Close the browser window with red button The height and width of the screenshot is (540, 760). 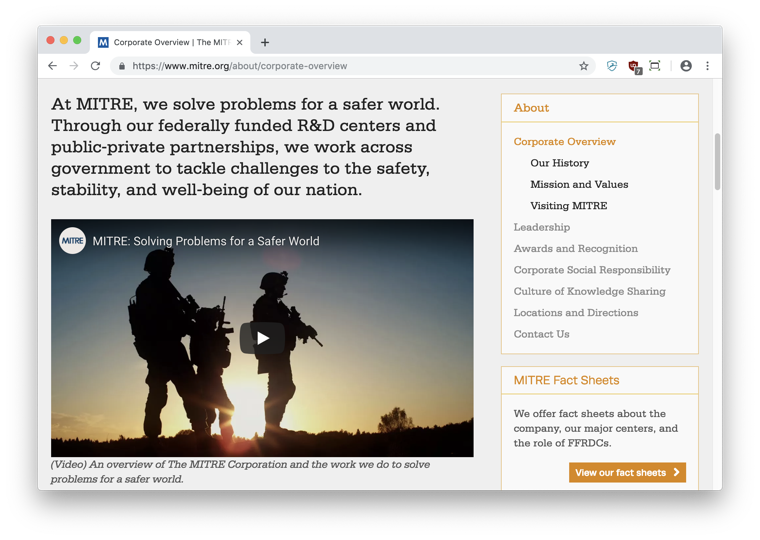click(50, 40)
